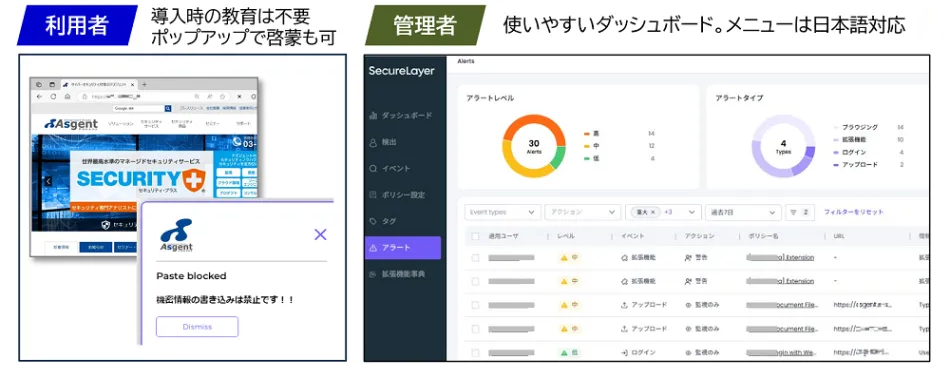Click the 拡張機能 event icon in the first row

tap(625, 258)
